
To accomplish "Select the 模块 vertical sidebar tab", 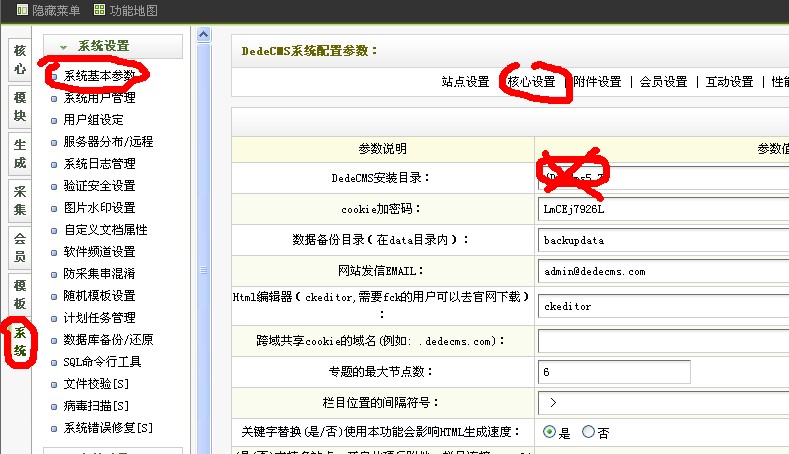I will [20, 106].
